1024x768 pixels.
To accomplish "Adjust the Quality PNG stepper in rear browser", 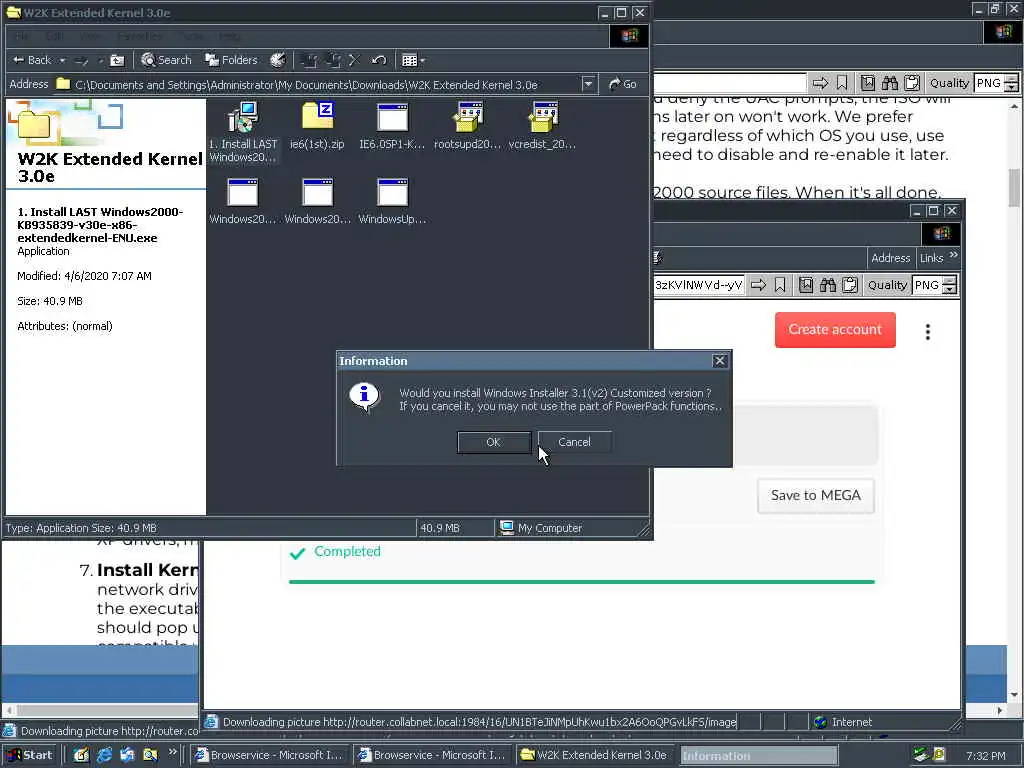I will click(x=1011, y=83).
